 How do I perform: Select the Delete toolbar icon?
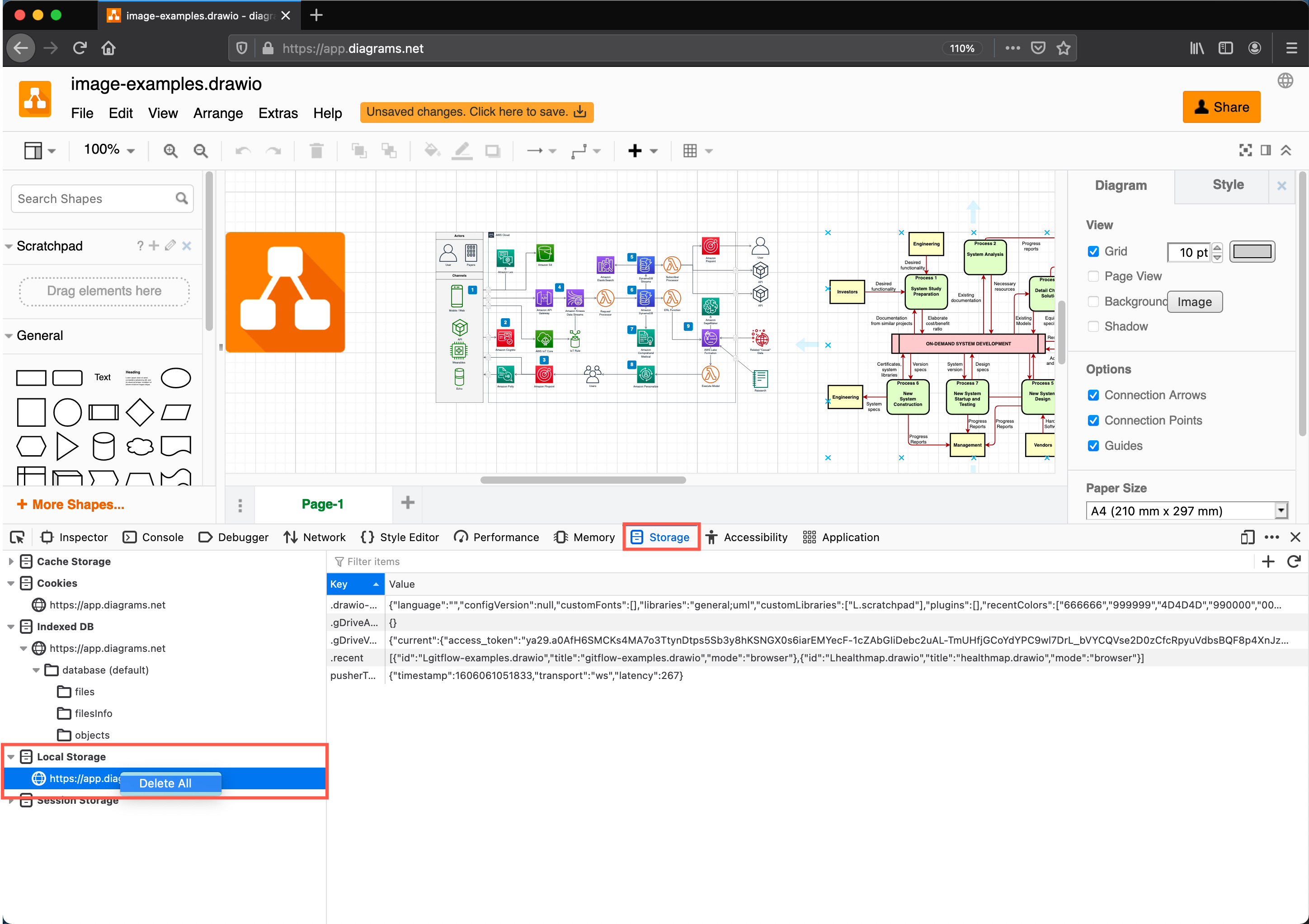coord(316,151)
